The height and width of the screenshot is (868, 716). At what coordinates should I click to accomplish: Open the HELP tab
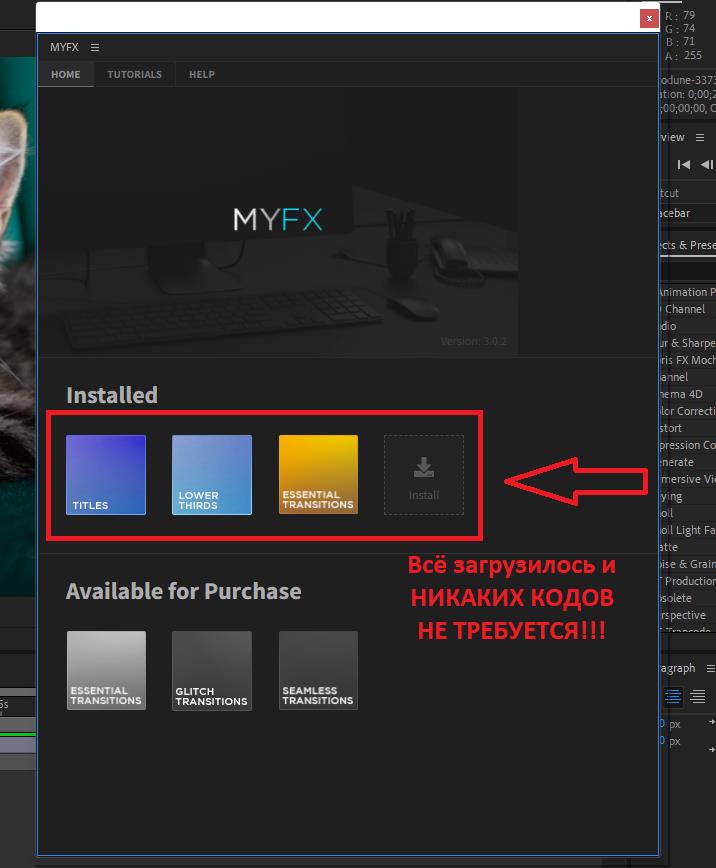202,74
